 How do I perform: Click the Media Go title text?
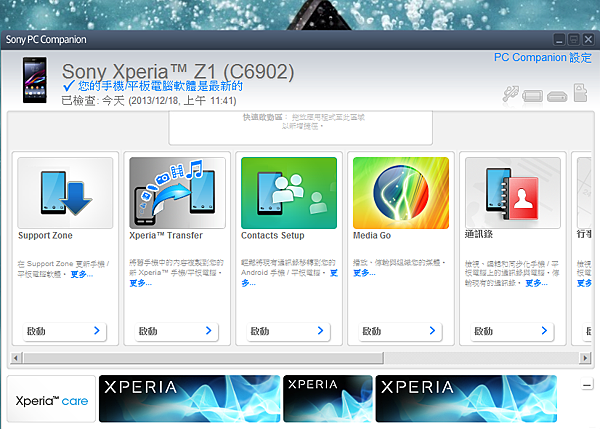tap(372, 235)
